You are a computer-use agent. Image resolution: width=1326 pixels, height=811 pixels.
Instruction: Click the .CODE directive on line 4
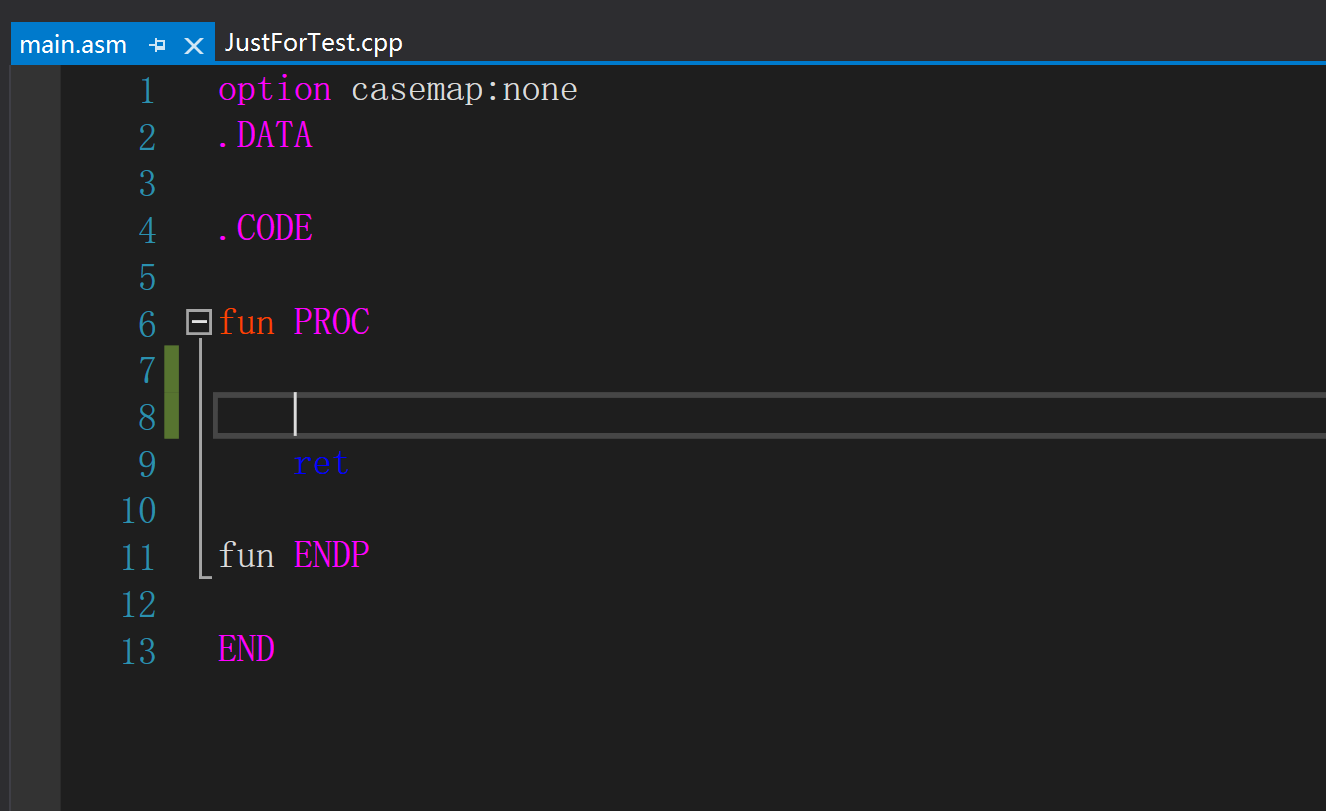coord(264,229)
